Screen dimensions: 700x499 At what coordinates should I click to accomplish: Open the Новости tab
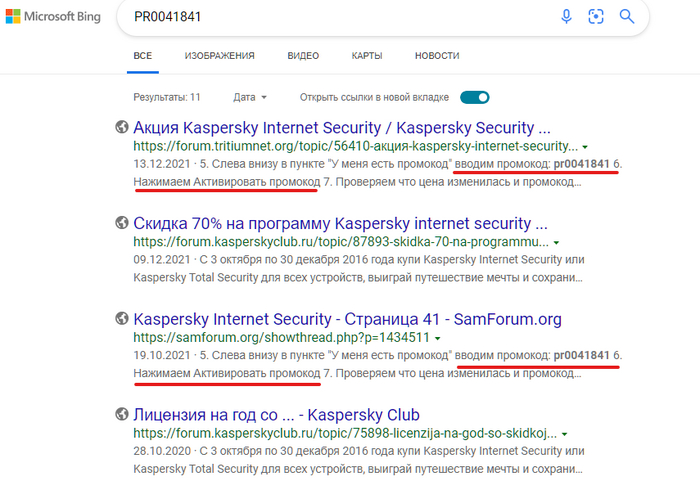coord(437,56)
